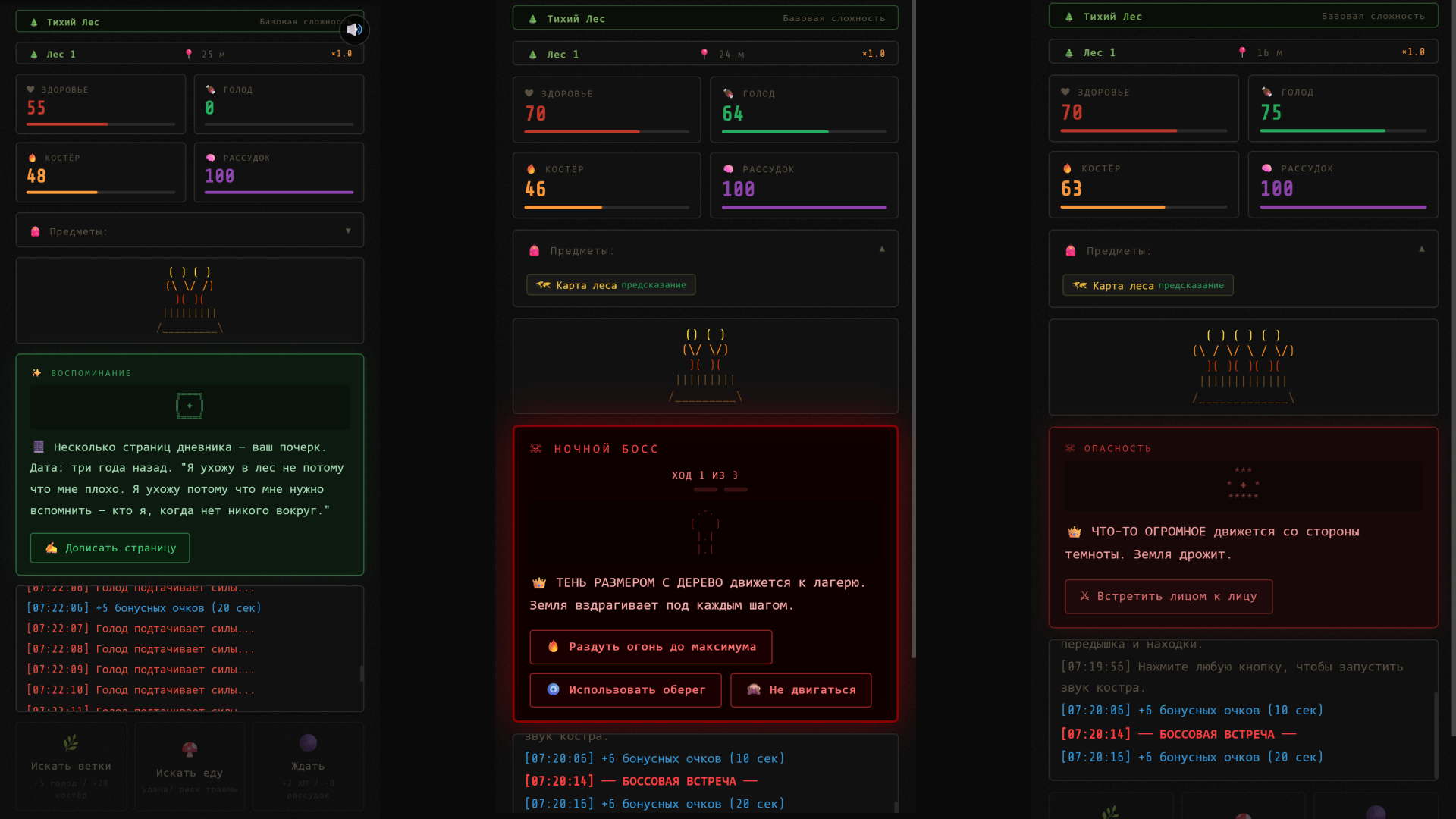Click the flame icon in the Костёр panel
This screenshot has width=1456, height=819.
(32, 157)
